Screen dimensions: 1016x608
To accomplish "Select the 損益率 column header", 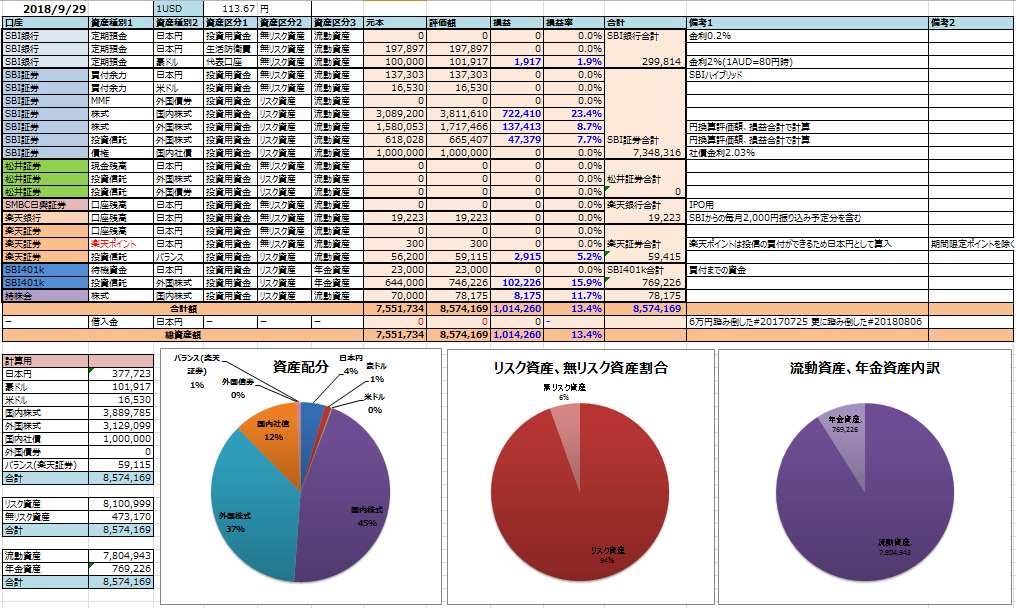I will (x=573, y=23).
